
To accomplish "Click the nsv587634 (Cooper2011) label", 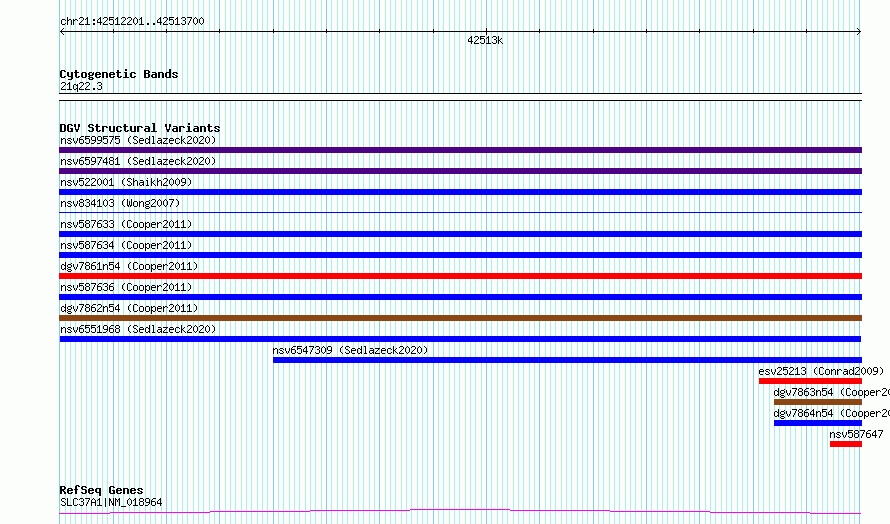I will click(x=126, y=245).
